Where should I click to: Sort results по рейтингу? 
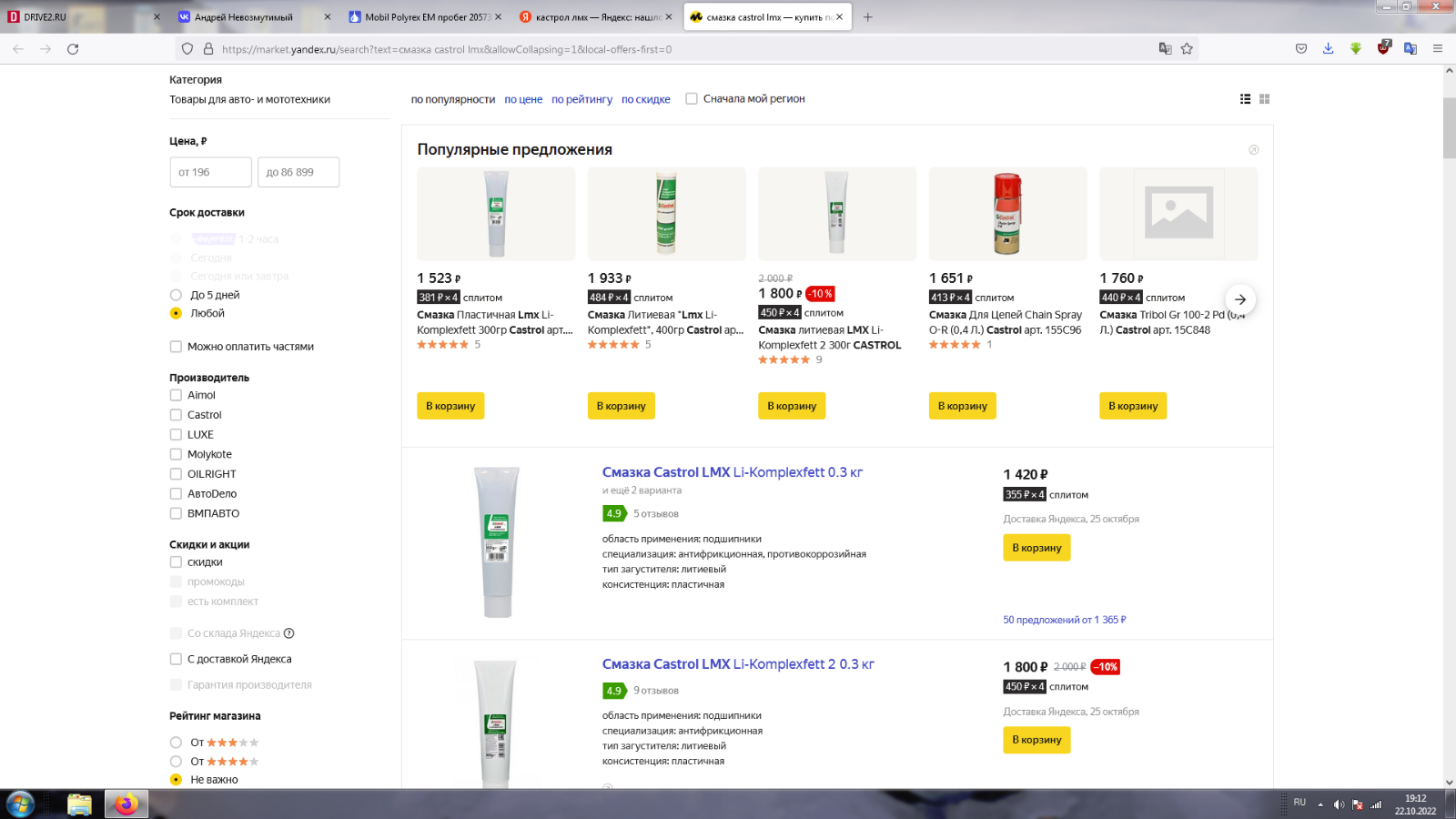point(581,99)
